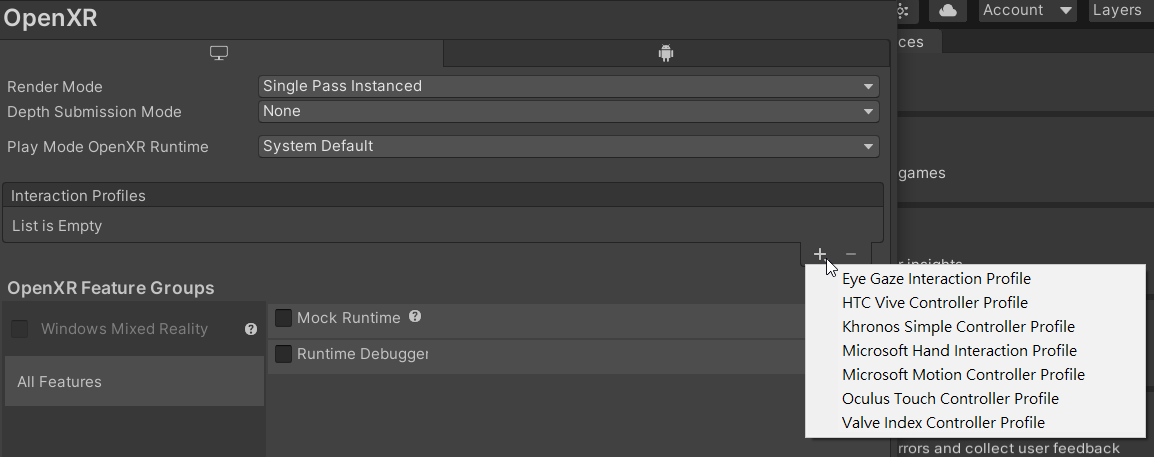Choose Valve Index Controller Profile

tap(975, 422)
